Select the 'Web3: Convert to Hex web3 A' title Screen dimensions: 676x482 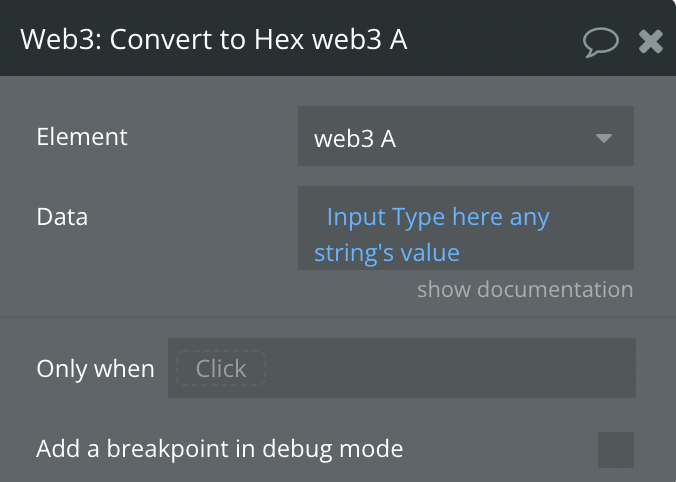point(214,40)
